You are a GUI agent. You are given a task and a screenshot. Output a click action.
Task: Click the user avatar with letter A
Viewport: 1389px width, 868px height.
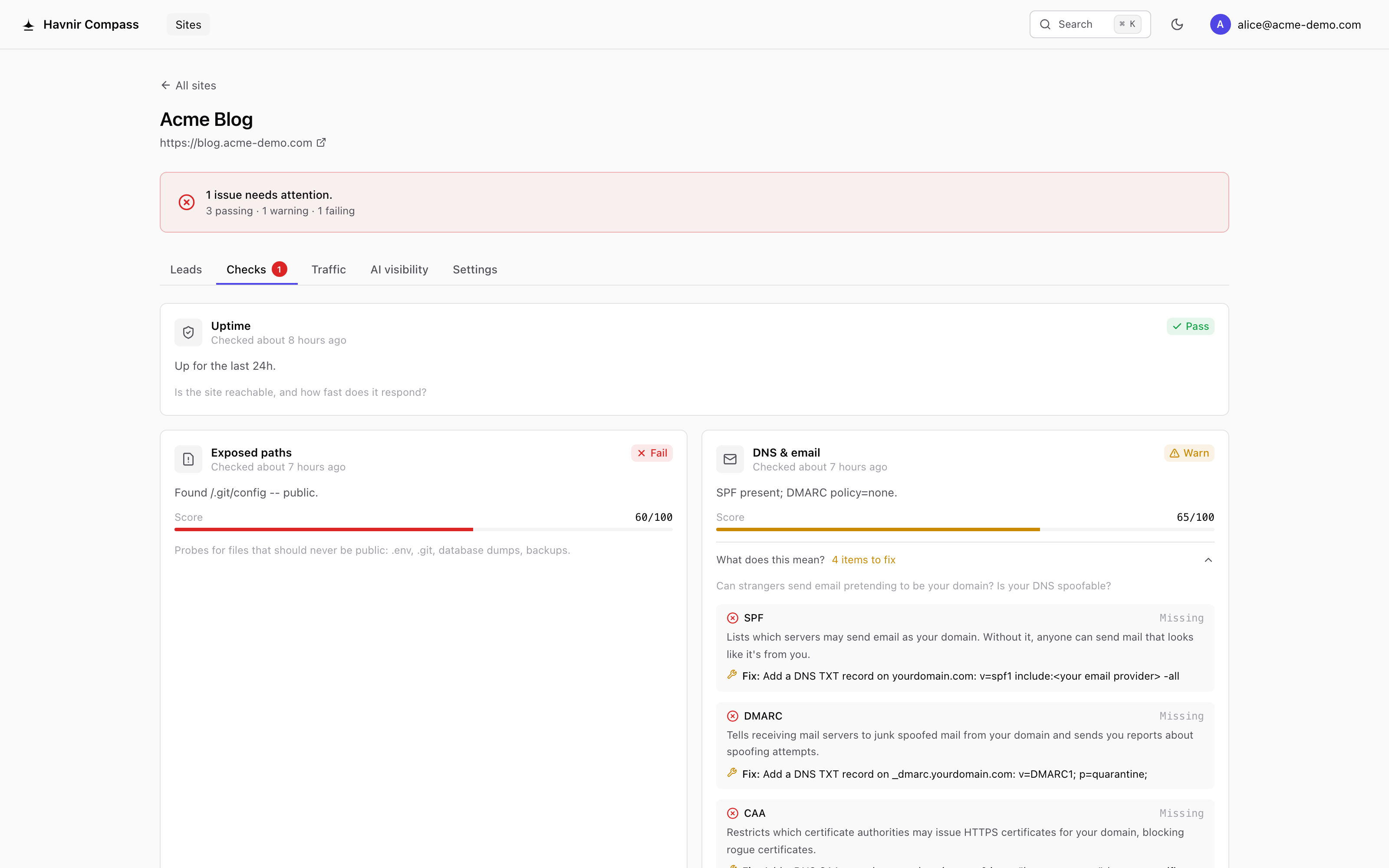coord(1220,24)
